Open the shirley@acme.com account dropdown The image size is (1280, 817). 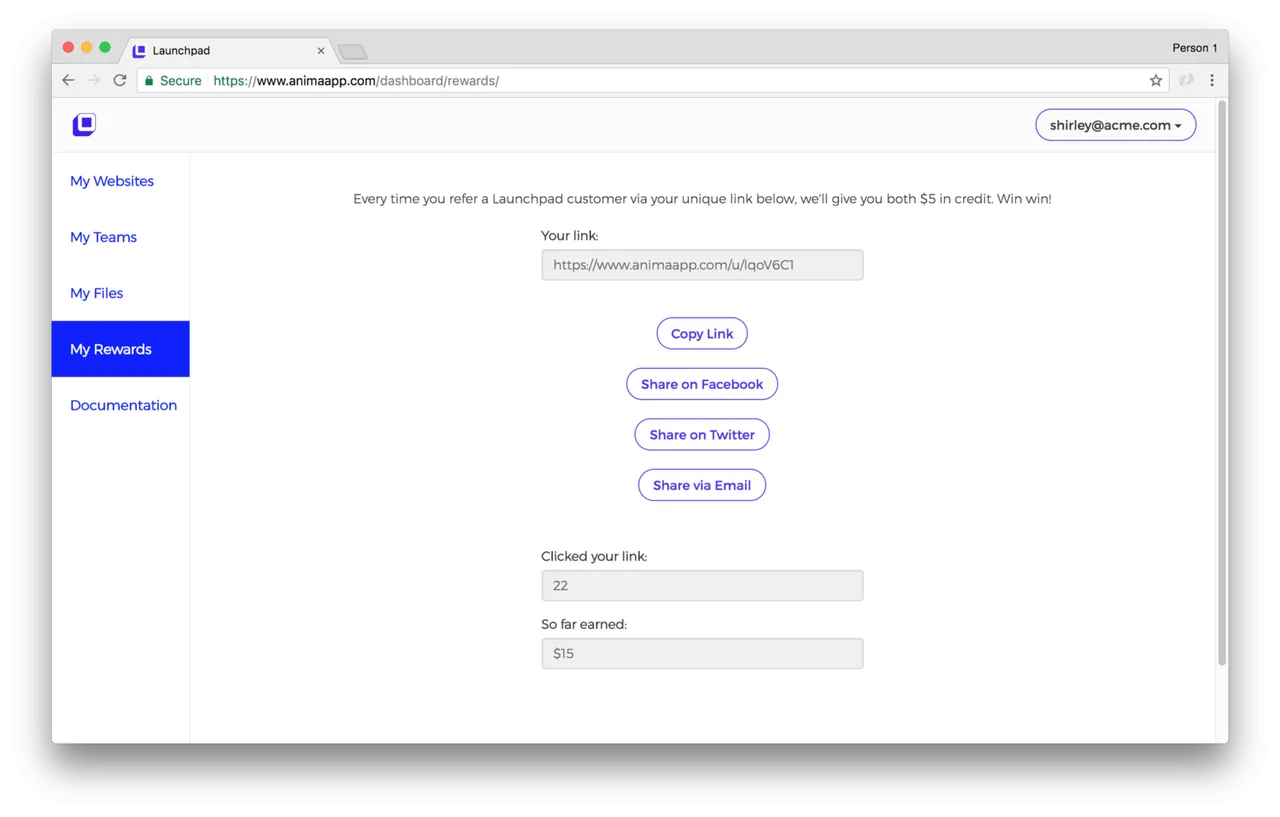pyautogui.click(x=1116, y=125)
